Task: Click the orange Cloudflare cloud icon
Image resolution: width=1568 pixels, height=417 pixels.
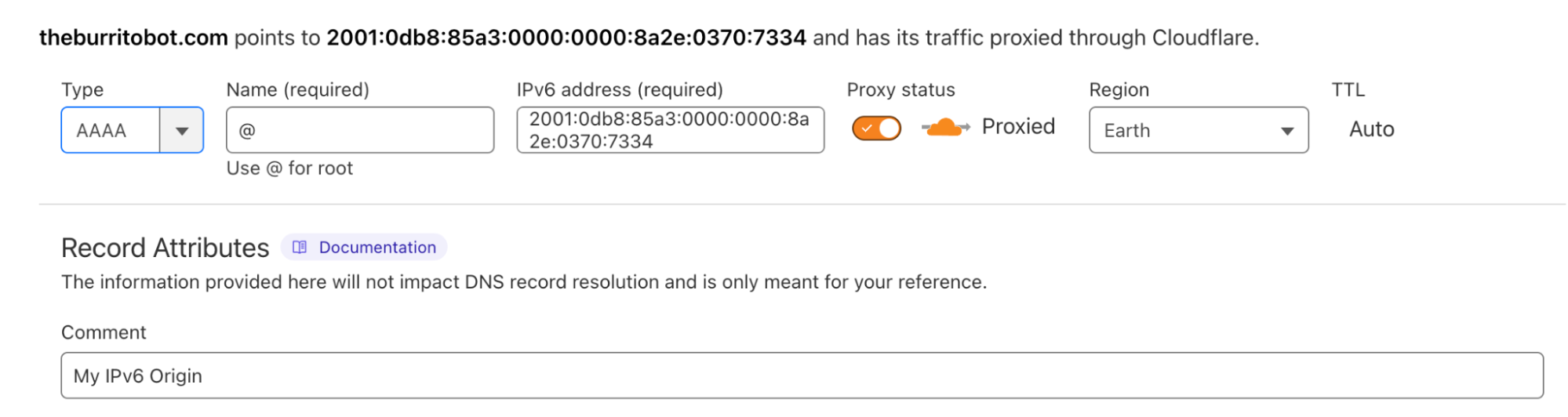Action: click(944, 127)
